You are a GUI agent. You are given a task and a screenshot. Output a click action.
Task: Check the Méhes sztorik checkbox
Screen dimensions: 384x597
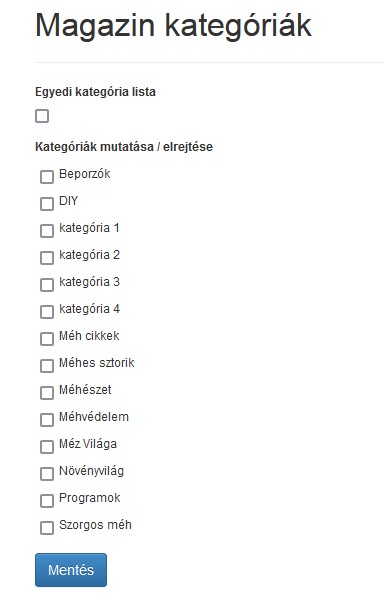pos(47,366)
